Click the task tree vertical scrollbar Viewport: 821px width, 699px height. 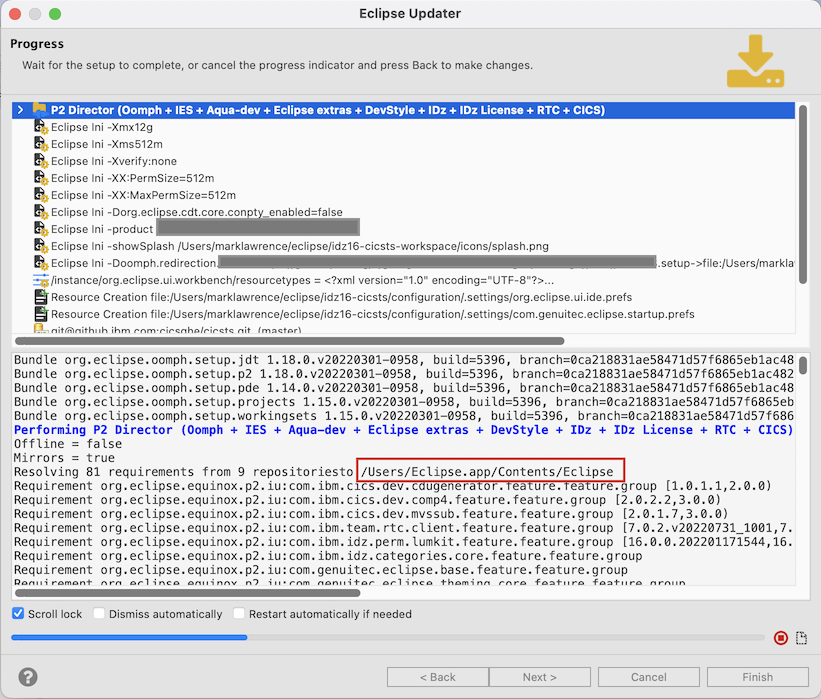click(x=803, y=195)
